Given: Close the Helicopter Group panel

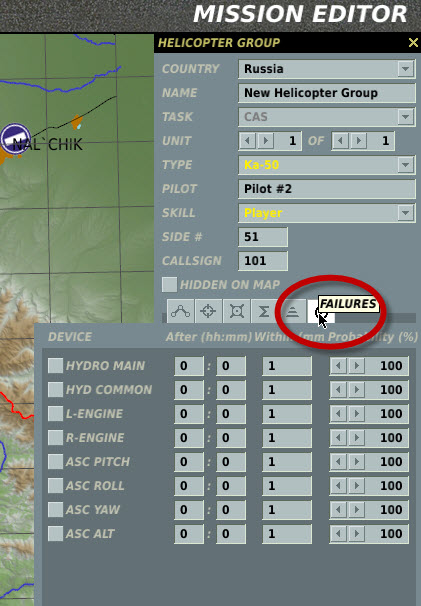Looking at the screenshot, I should (413, 43).
